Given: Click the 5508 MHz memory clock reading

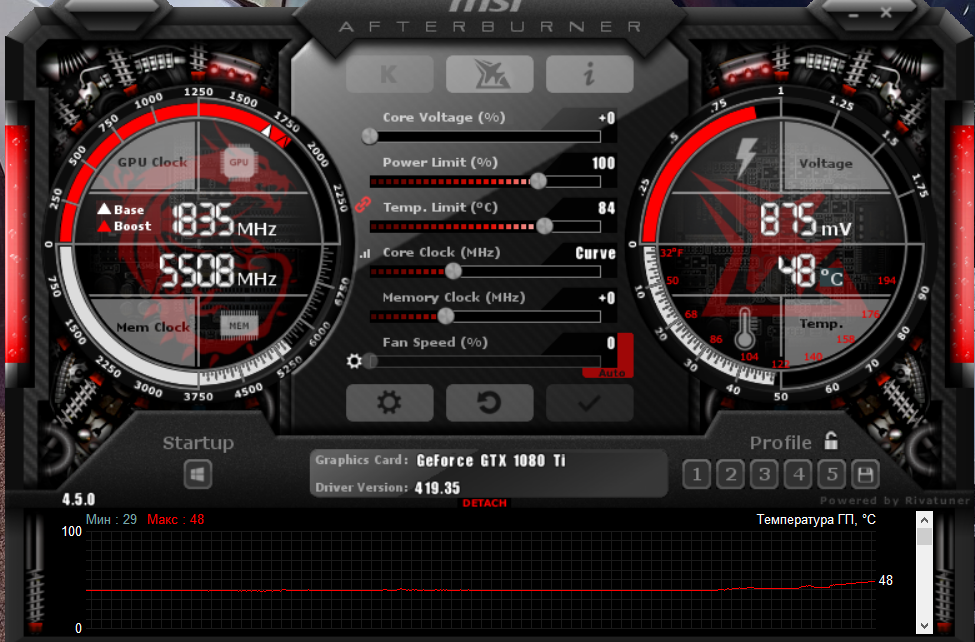Looking at the screenshot, I should tap(218, 271).
